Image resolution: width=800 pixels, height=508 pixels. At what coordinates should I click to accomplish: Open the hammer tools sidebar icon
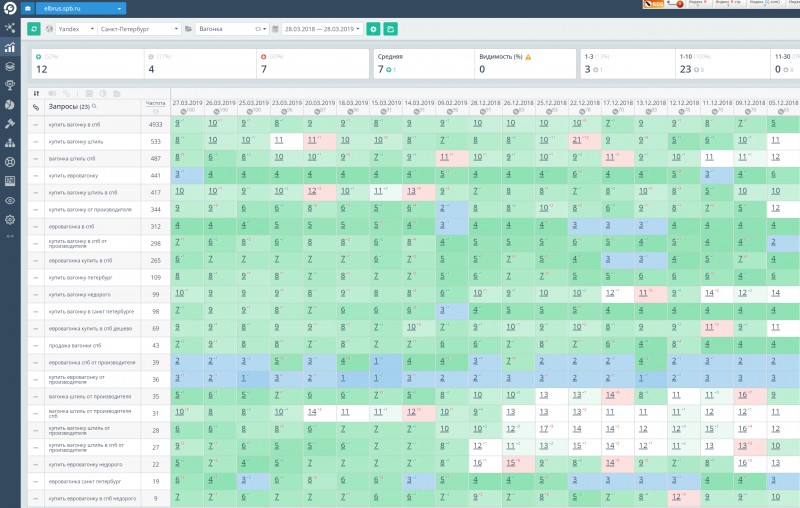[x=10, y=123]
